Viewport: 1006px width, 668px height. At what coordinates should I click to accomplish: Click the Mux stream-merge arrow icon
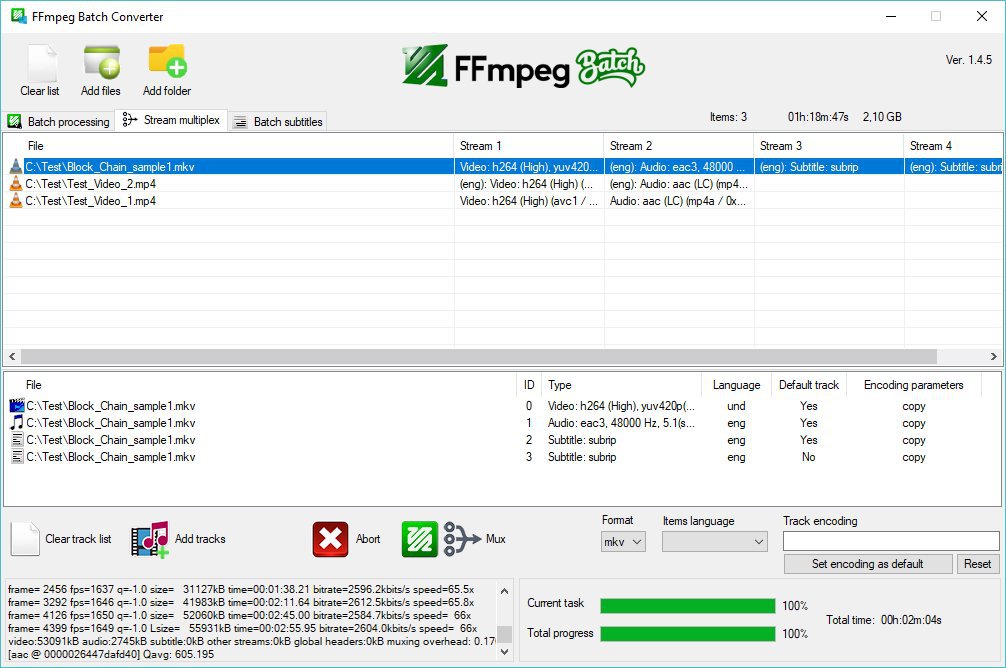pyautogui.click(x=462, y=539)
